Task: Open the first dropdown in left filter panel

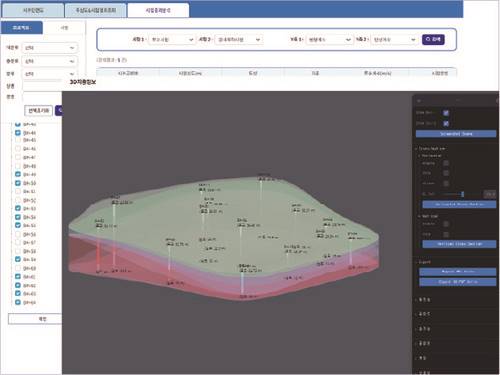Action: 50,48
